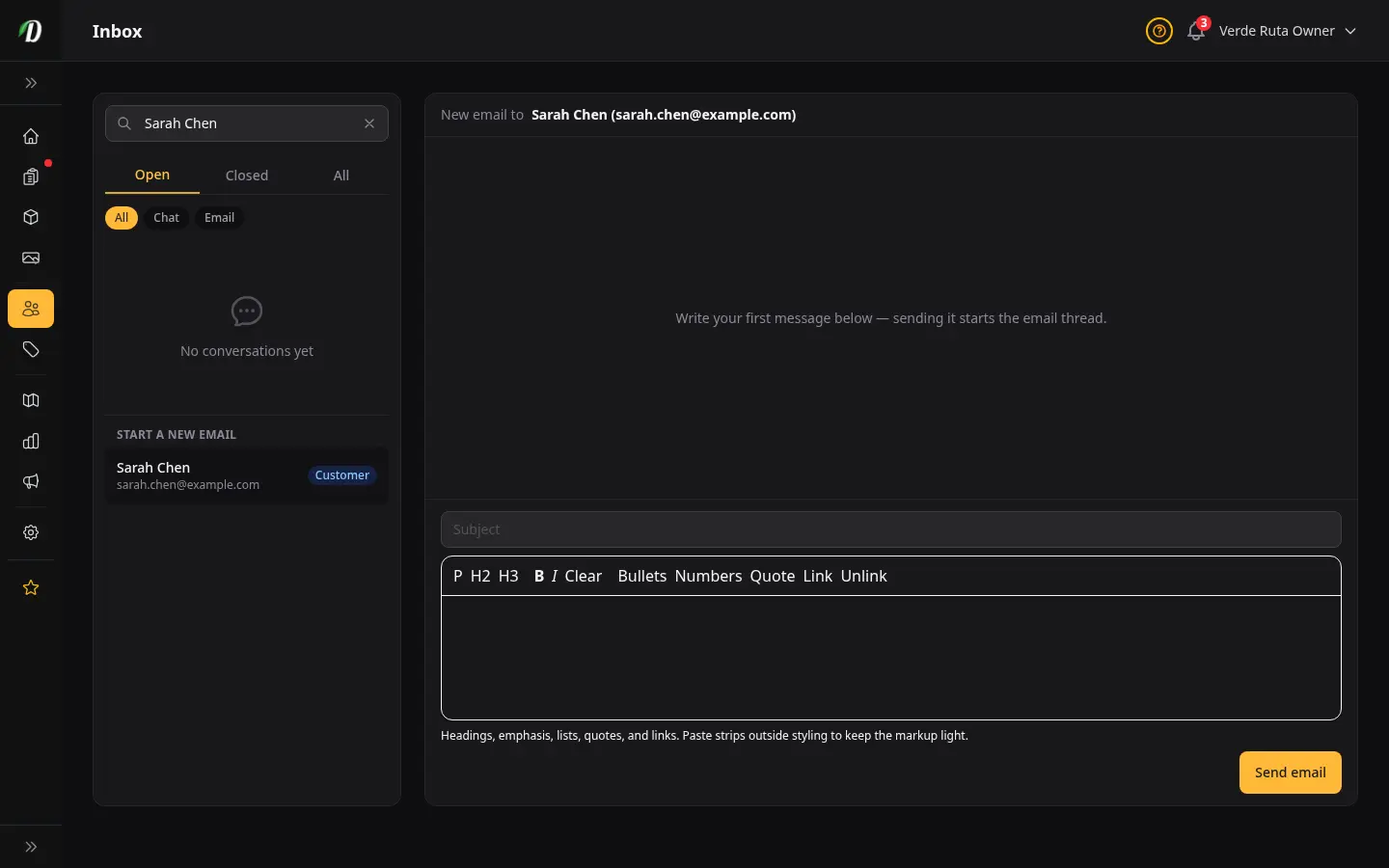Switch to the Open tab
1389x868 pixels.
152,175
